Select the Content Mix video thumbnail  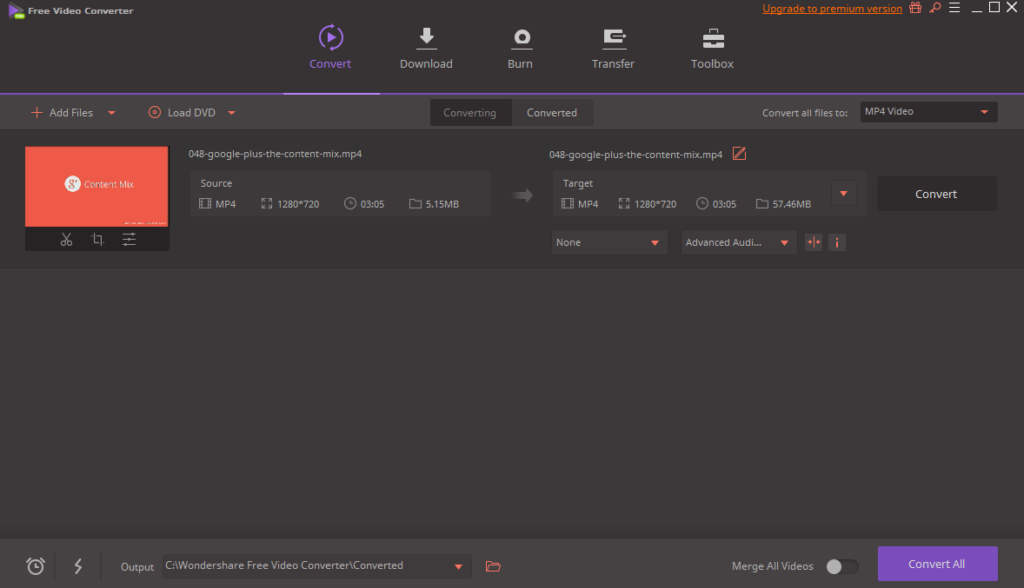(97, 186)
